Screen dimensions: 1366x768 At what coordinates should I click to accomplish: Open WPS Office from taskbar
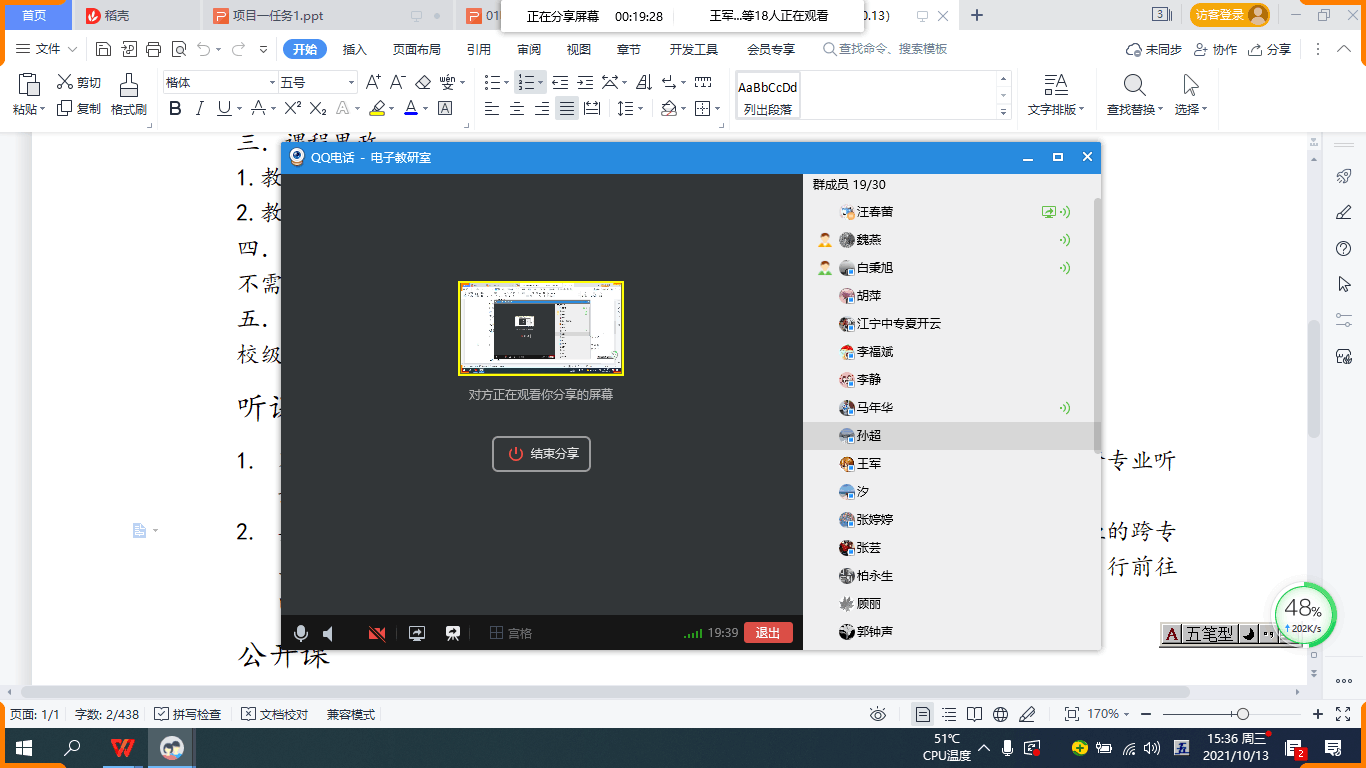click(x=123, y=747)
